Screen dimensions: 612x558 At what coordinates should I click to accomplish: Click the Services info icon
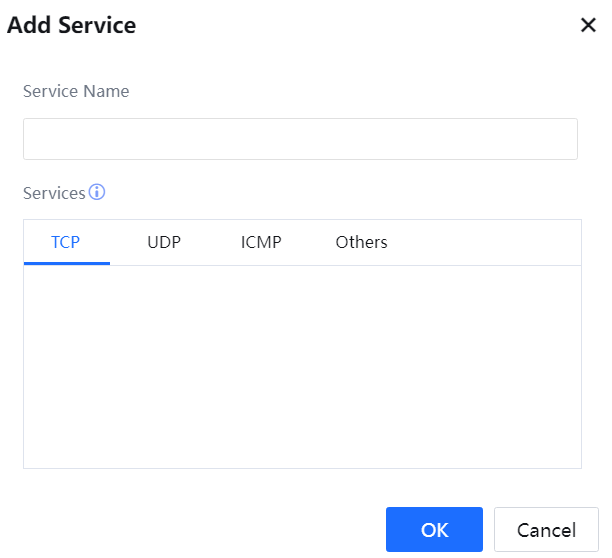[97, 192]
